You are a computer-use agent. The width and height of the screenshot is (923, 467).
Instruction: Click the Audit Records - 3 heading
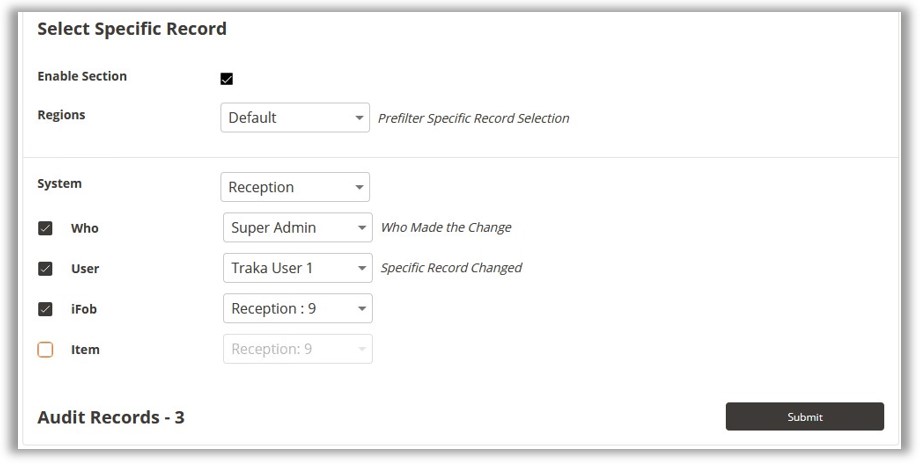click(x=111, y=417)
